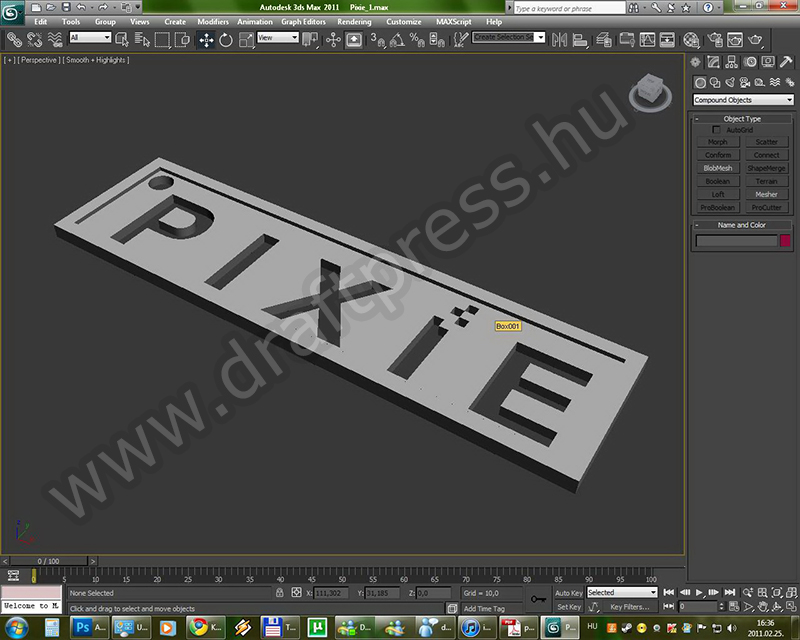Click the Select and Manipulate icon

333,40
